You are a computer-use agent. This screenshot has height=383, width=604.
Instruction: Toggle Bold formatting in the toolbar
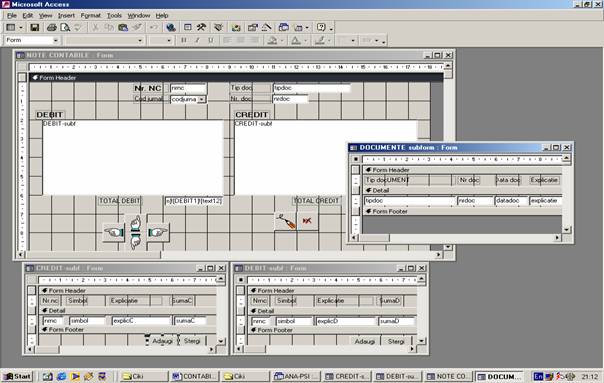click(184, 40)
